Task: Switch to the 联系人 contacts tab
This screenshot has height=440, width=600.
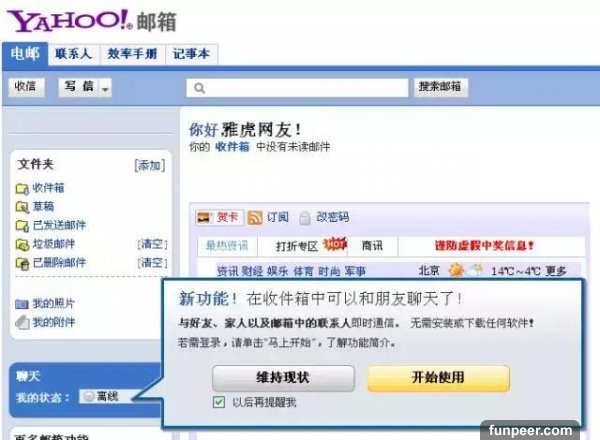Action: (x=73, y=54)
